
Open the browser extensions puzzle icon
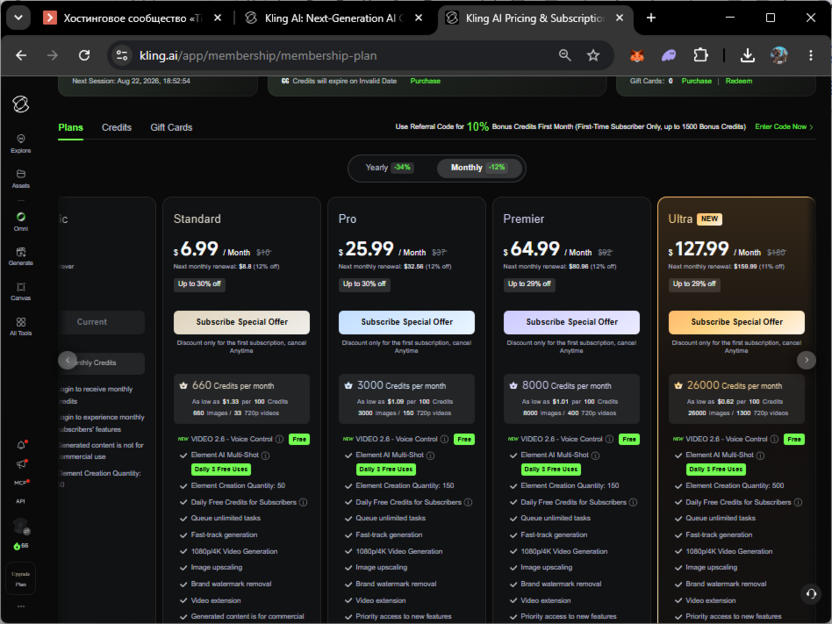(700, 55)
